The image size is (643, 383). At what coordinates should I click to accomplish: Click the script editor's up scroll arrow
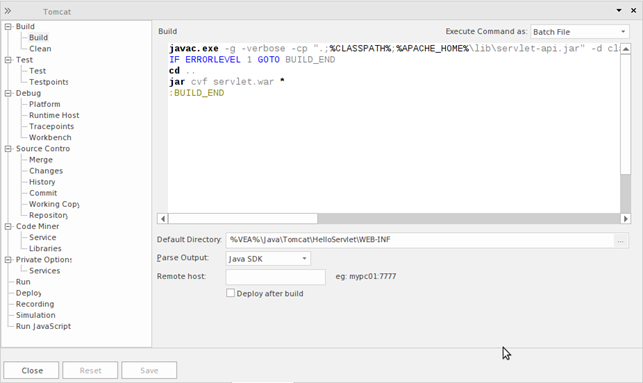pyautogui.click(x=625, y=49)
